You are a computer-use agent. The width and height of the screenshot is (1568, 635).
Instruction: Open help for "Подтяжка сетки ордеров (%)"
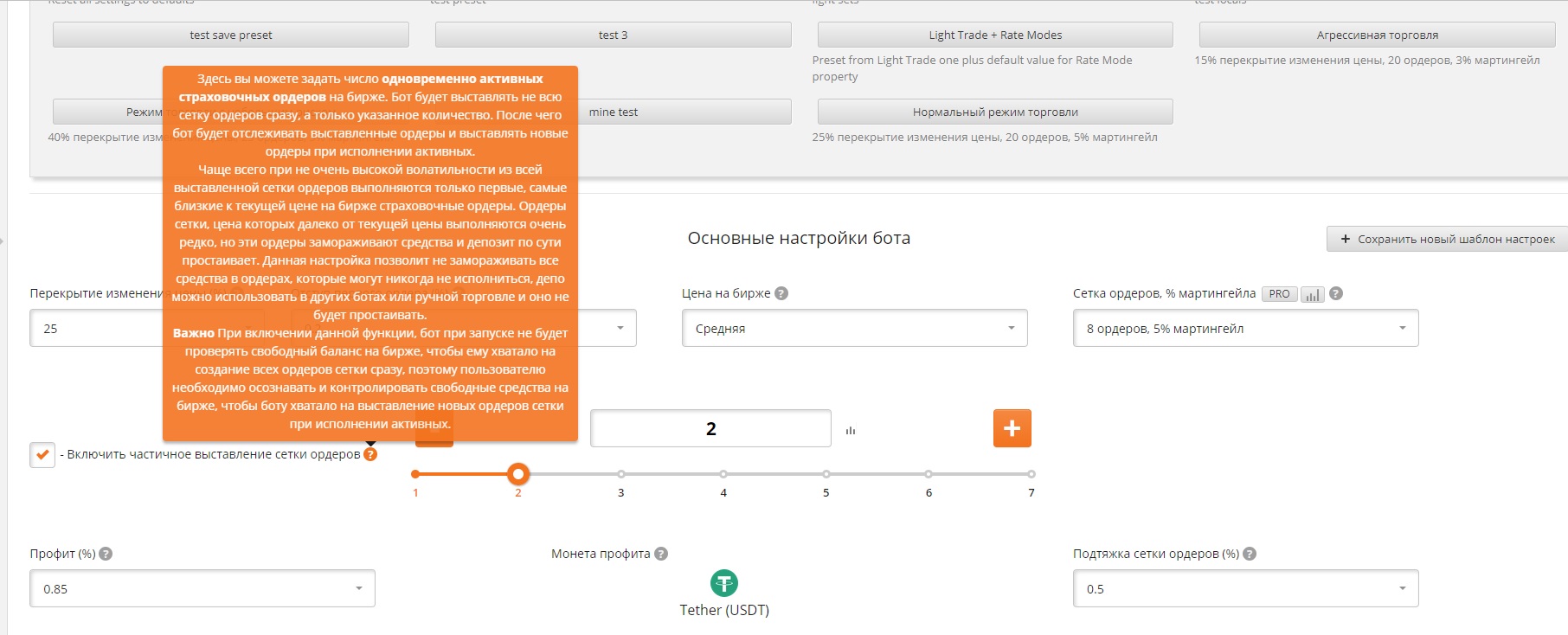pyautogui.click(x=1250, y=554)
